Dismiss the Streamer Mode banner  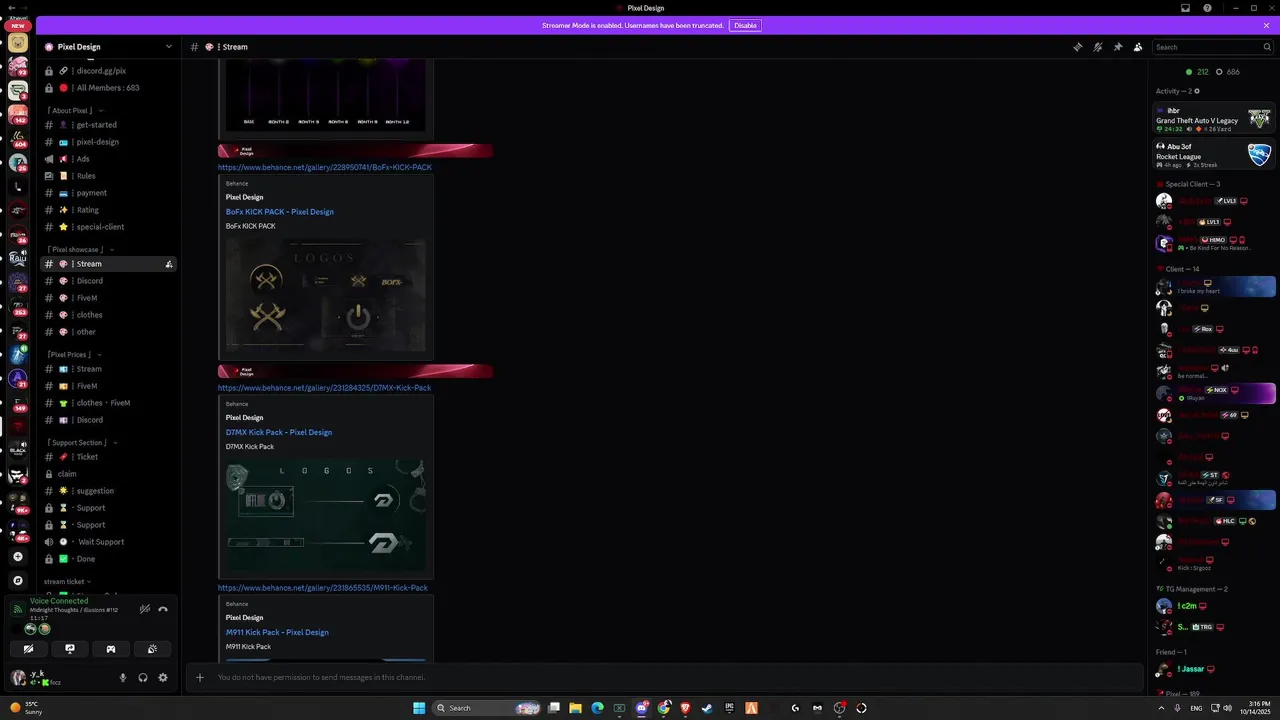coord(1266,25)
